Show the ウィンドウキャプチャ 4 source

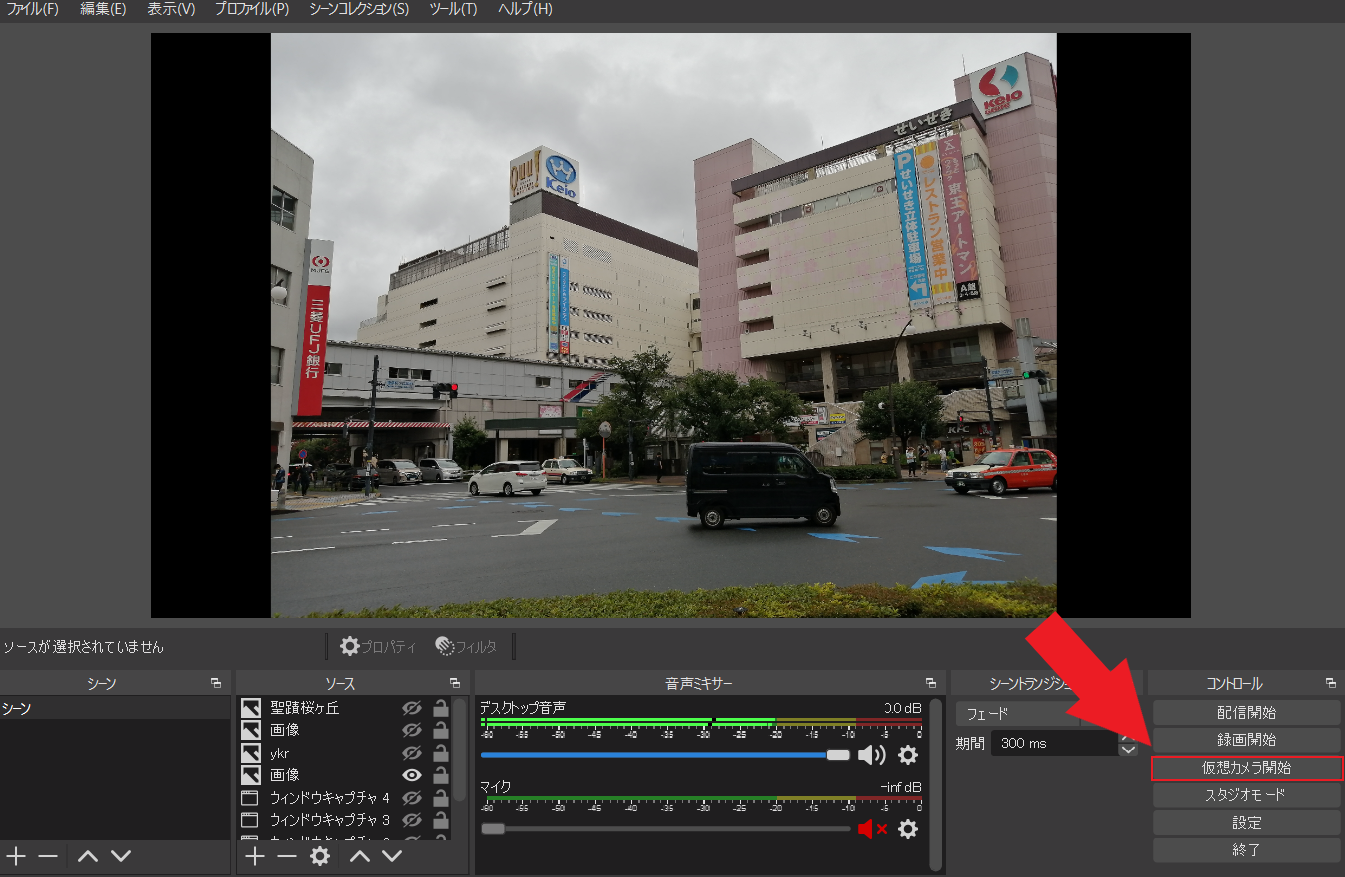point(411,798)
